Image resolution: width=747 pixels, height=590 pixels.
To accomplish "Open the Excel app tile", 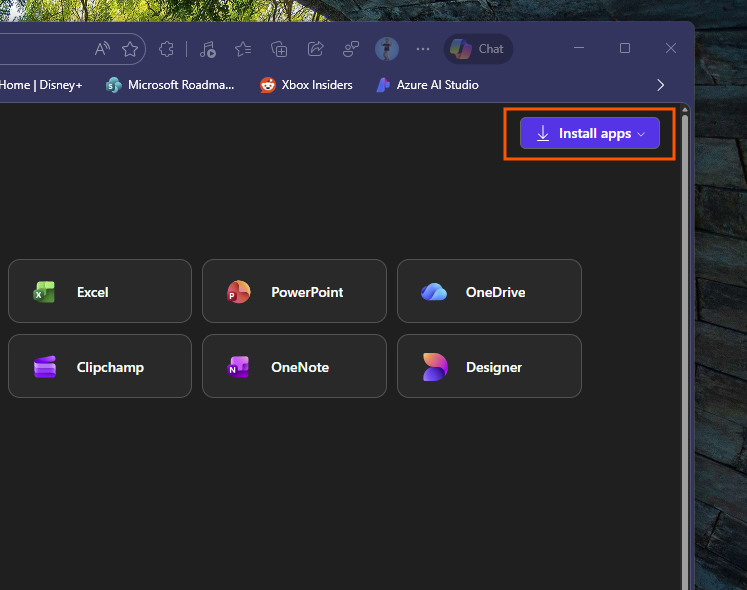I will click(x=100, y=291).
